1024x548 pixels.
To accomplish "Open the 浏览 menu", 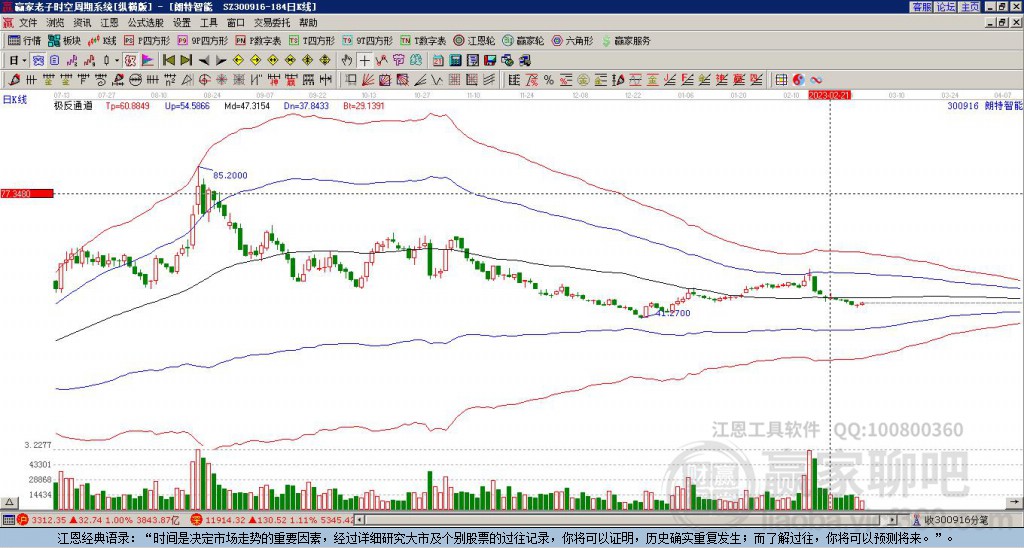I will (56, 23).
